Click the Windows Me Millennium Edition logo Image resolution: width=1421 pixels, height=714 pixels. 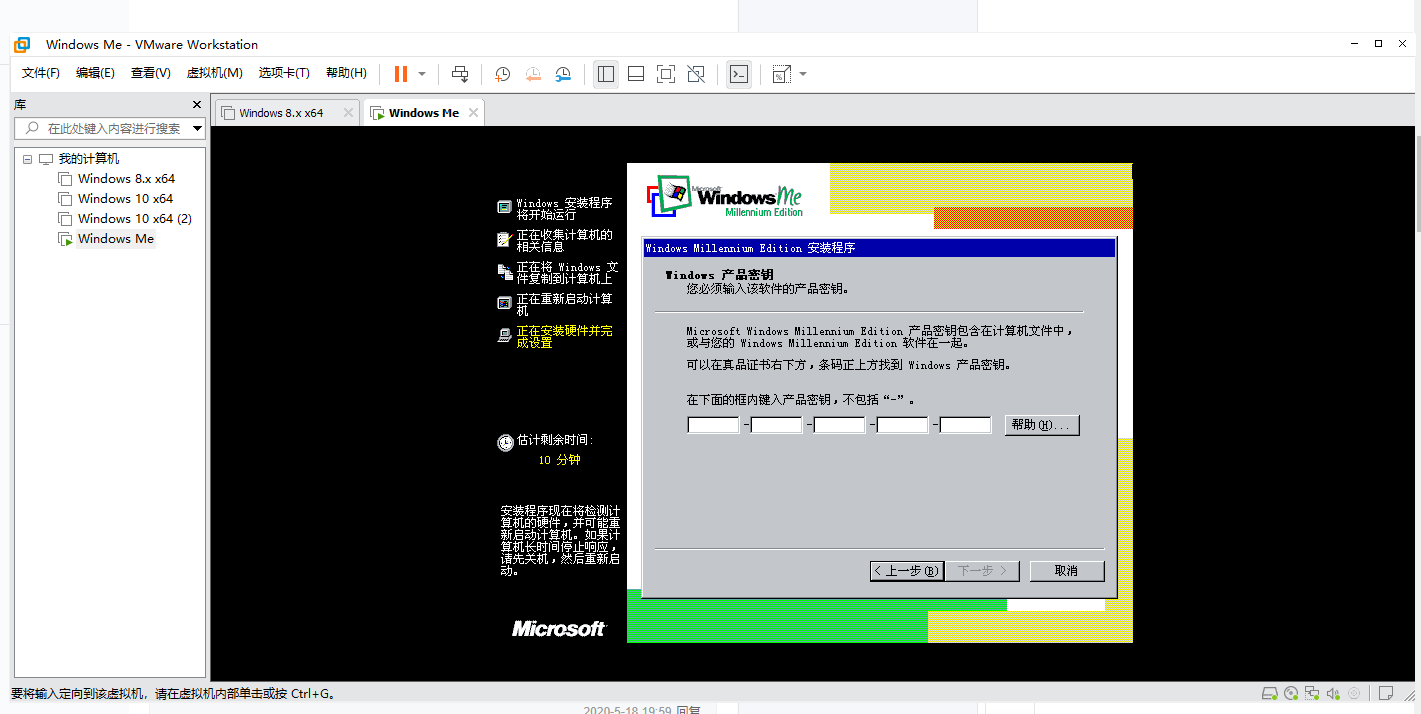[x=725, y=196]
